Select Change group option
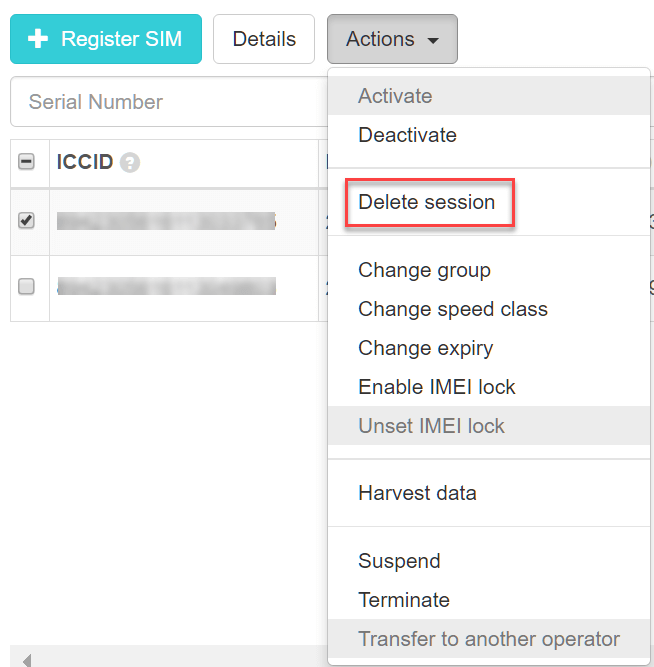This screenshot has width=654, height=667. coord(424,270)
